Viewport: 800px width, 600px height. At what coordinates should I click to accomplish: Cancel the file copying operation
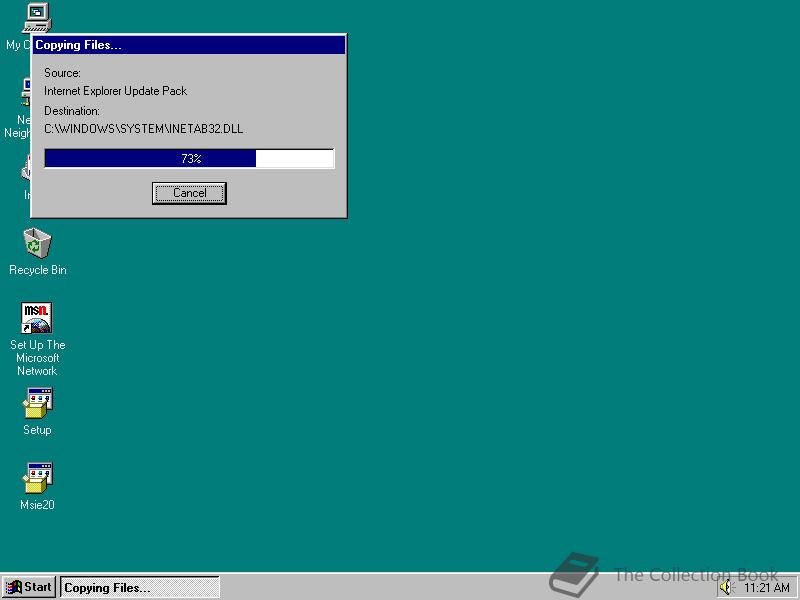(189, 193)
